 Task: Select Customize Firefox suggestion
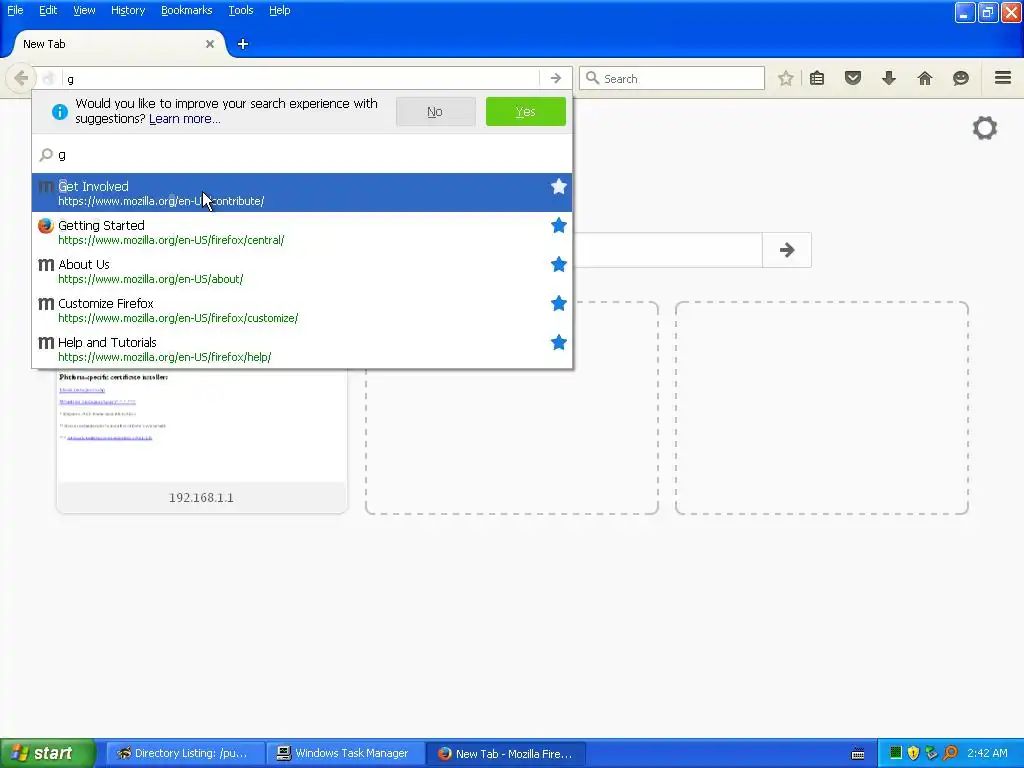[x=302, y=310]
